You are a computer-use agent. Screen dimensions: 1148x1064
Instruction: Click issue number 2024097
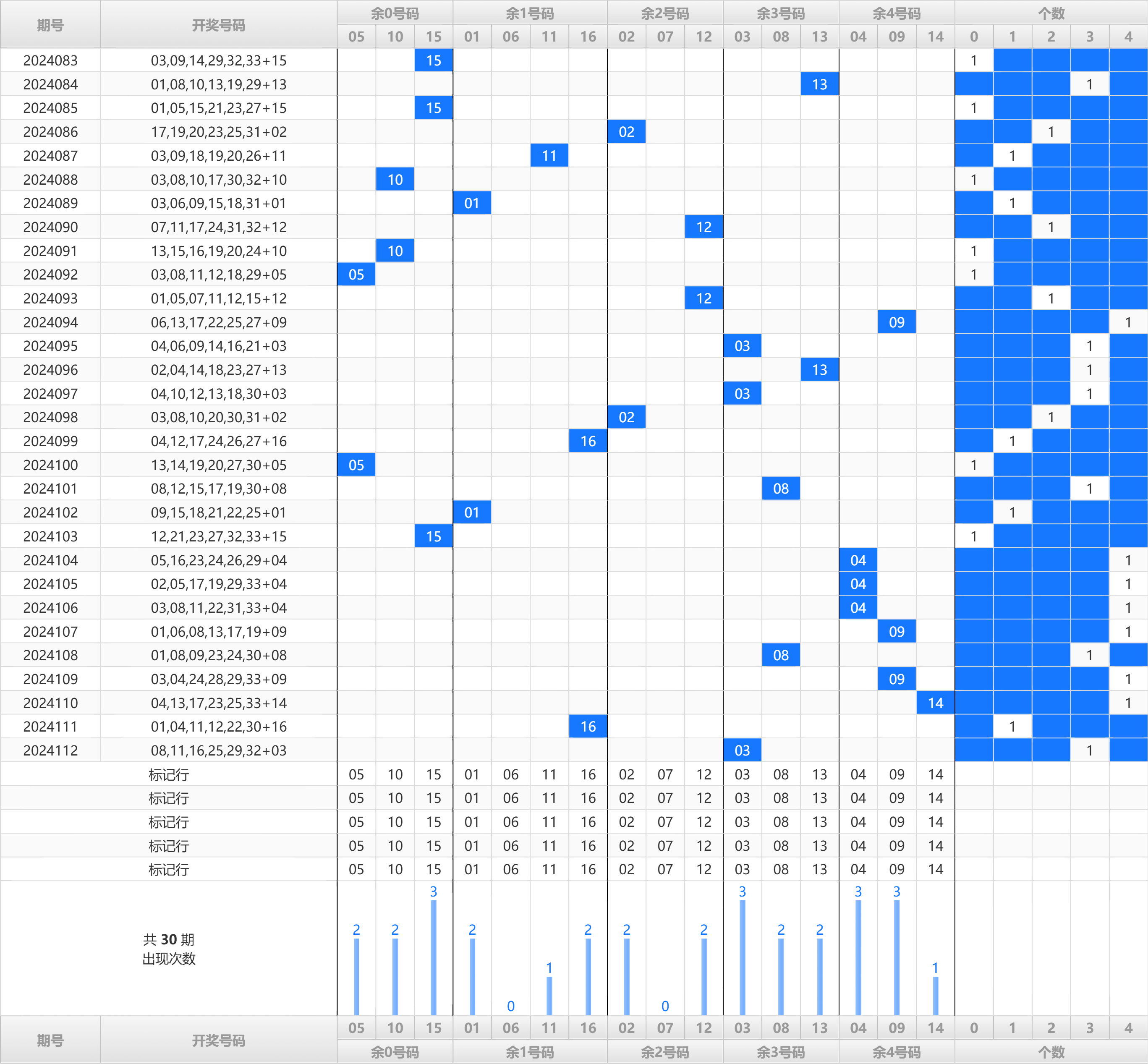[51, 394]
